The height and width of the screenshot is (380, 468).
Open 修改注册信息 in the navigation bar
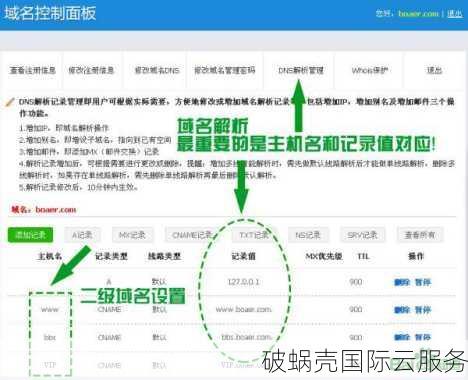(x=91, y=70)
